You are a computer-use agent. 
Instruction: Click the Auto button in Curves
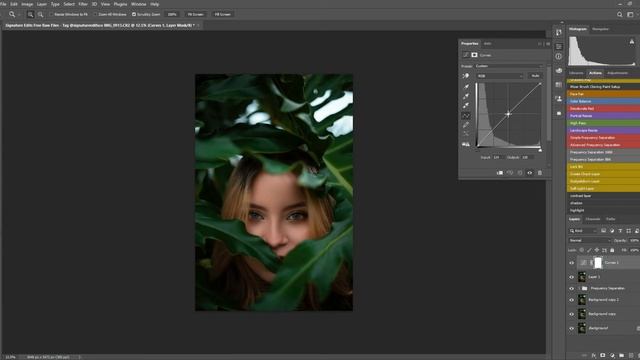[535, 76]
